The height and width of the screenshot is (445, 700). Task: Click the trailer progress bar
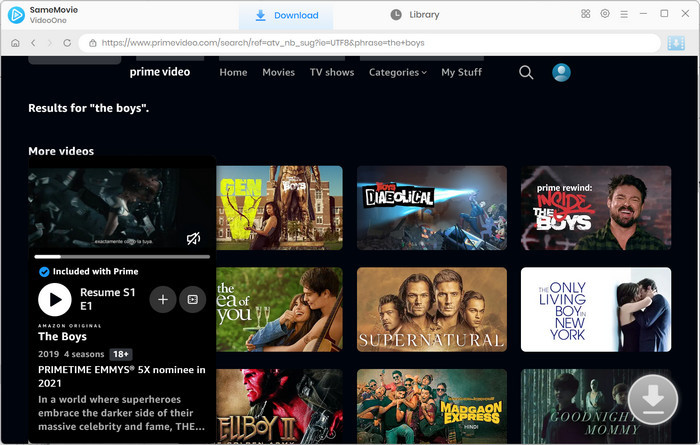[122, 257]
